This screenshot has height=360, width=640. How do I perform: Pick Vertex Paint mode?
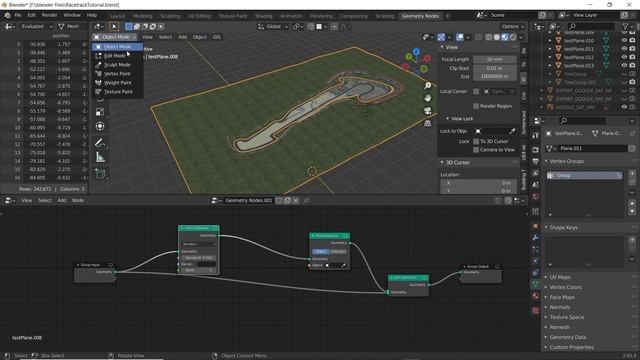coord(117,73)
